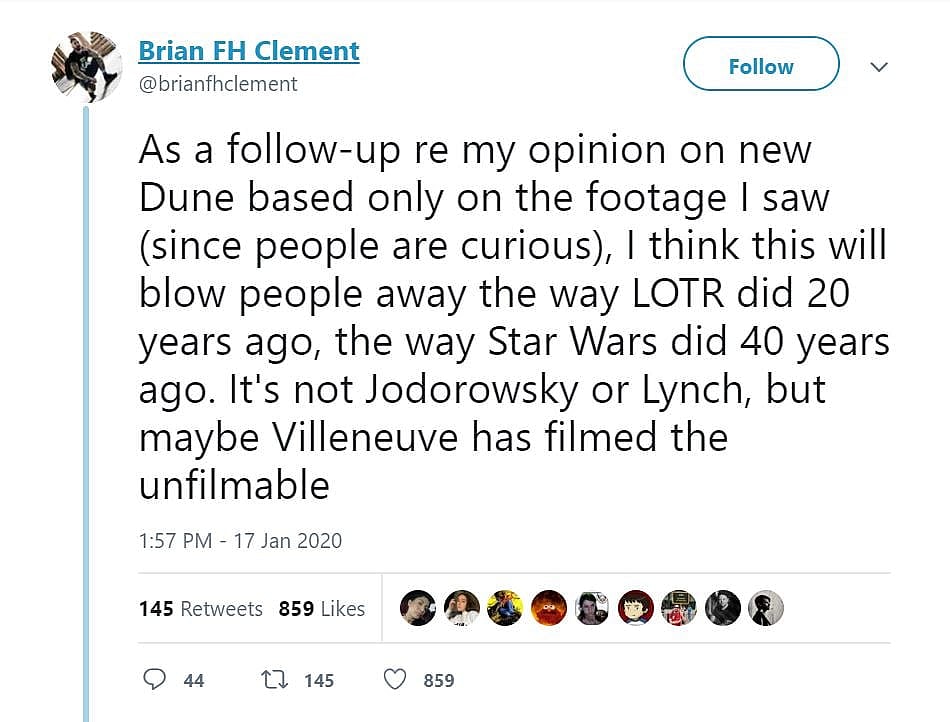Open the dark black-and-white portrait avatar, eighth in row

(722, 608)
